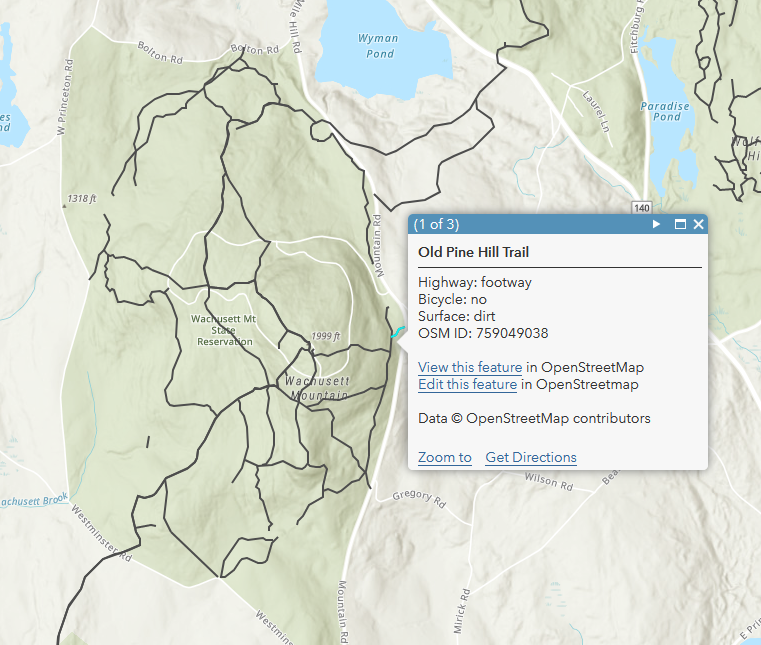The image size is (761, 645).
Task: Click the 'Surface: dirt' attribute
Action: pos(456,316)
